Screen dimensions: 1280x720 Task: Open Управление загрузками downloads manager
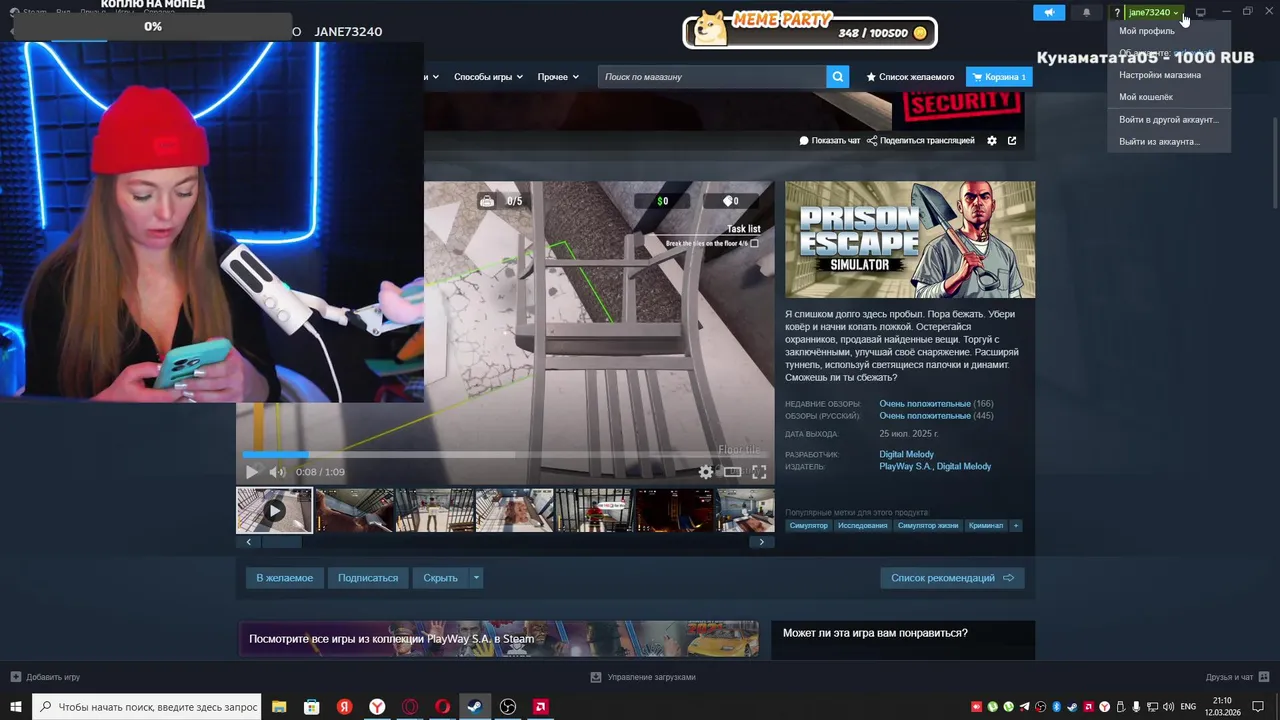click(643, 677)
